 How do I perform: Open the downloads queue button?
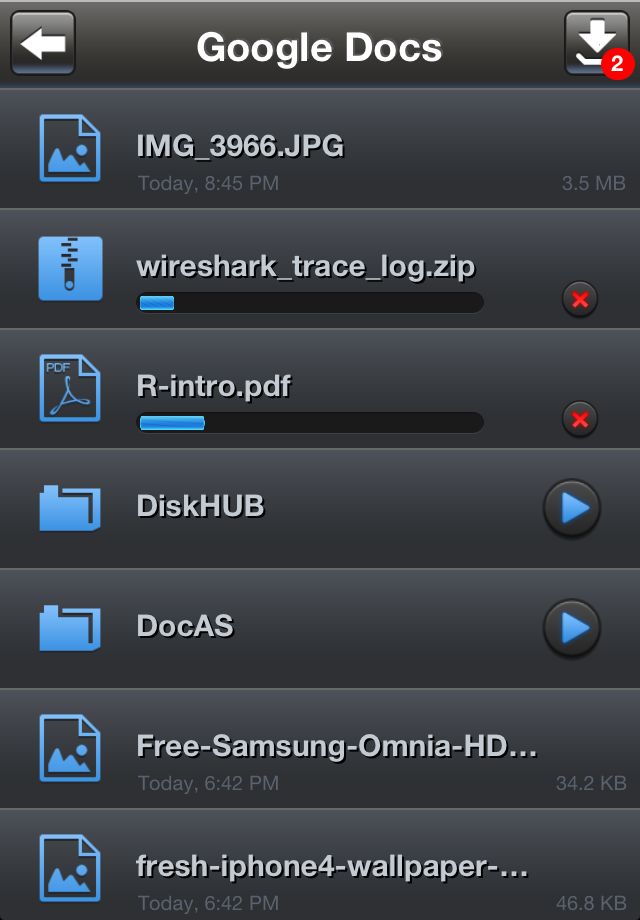coord(596,43)
